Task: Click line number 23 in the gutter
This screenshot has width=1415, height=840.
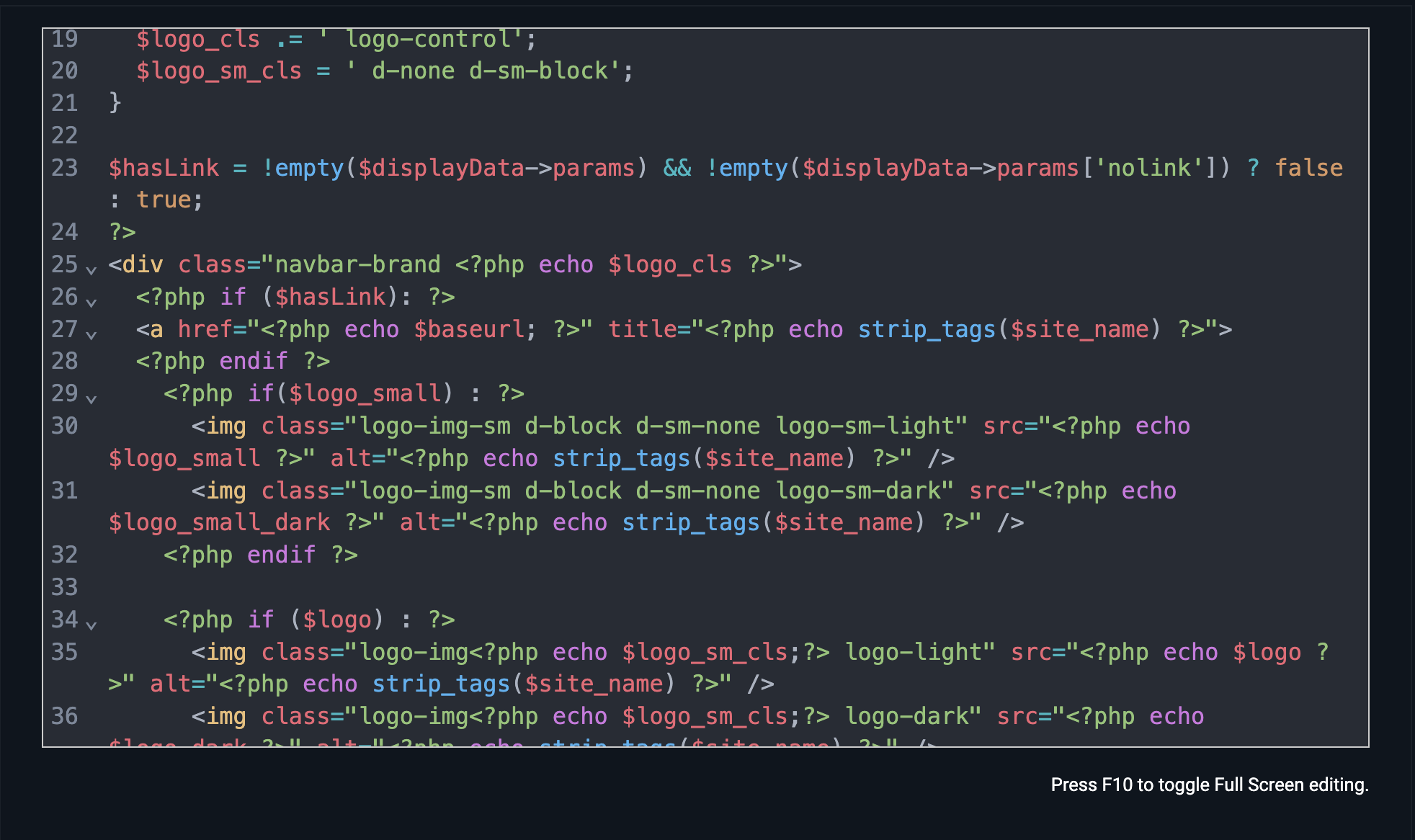Action: pyautogui.click(x=65, y=168)
